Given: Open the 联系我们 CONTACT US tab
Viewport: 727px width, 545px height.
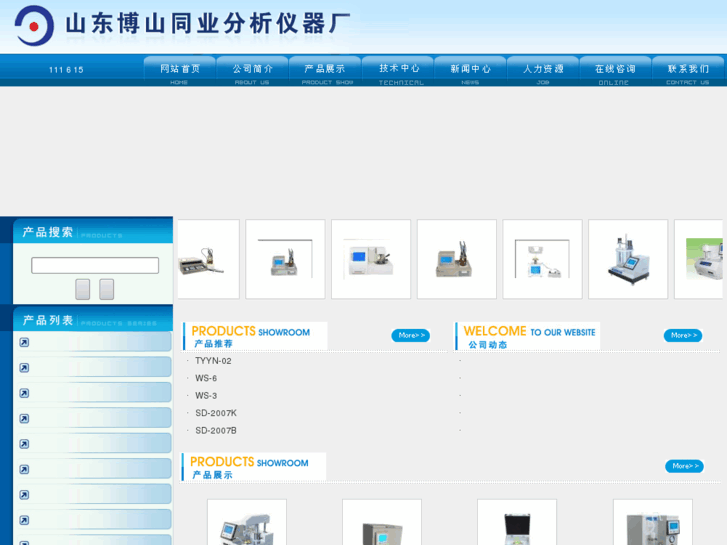Looking at the screenshot, I should (x=688, y=71).
